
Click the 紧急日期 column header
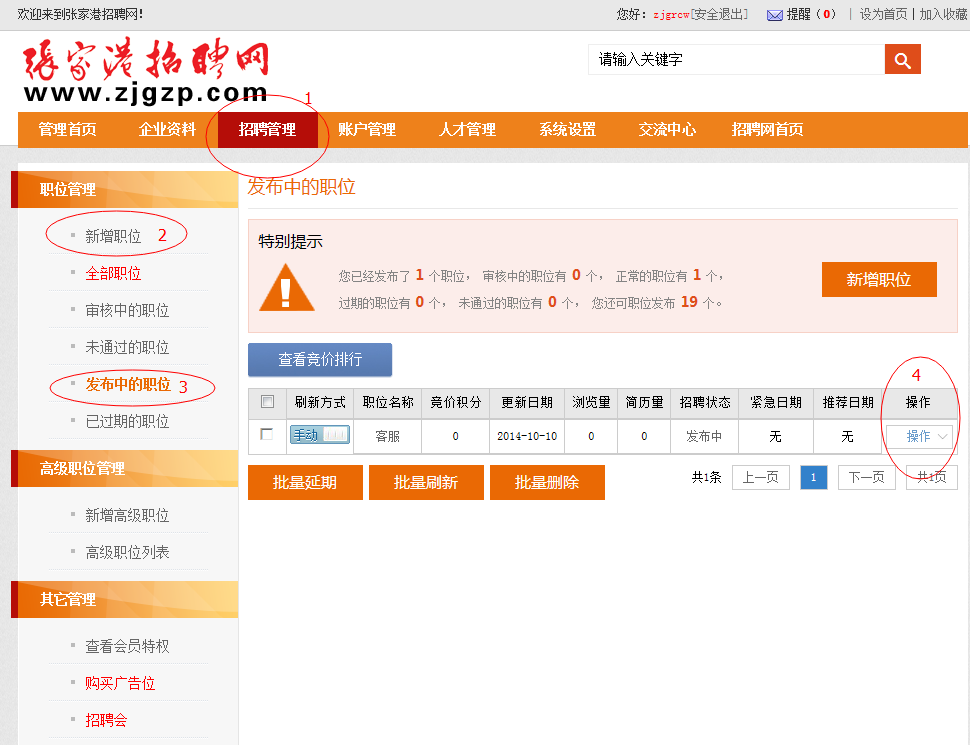tap(776, 403)
